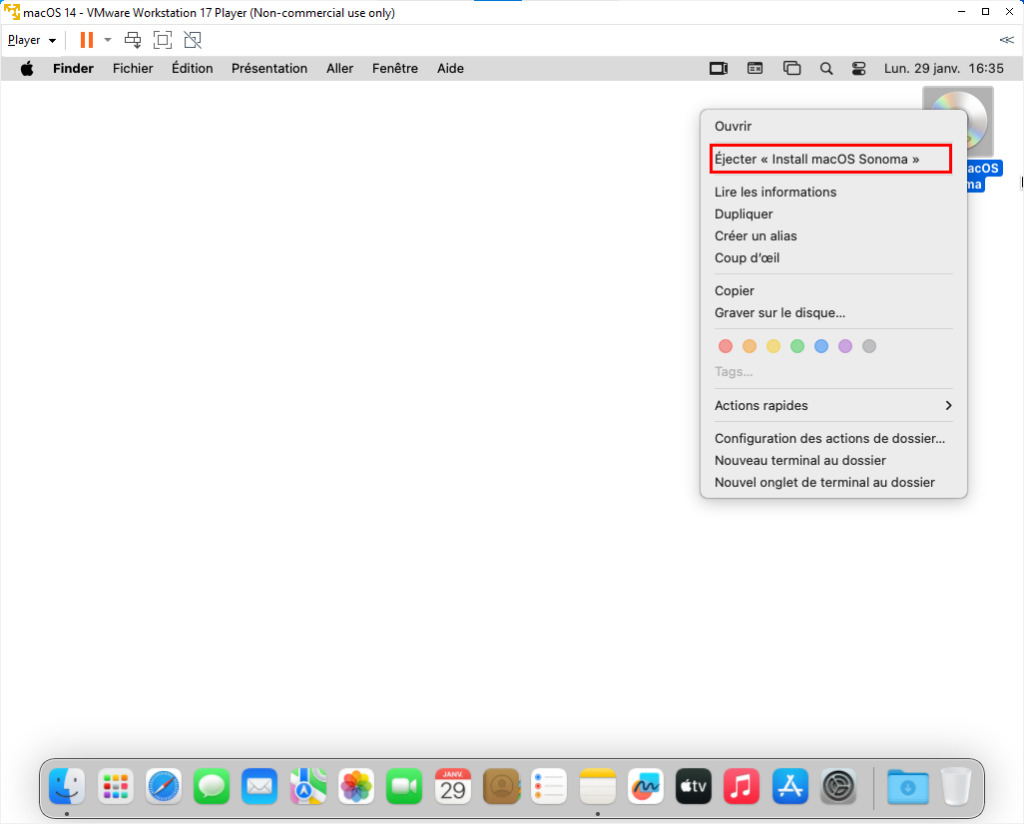
Task: Open the Player menu in VMware
Action: point(30,39)
